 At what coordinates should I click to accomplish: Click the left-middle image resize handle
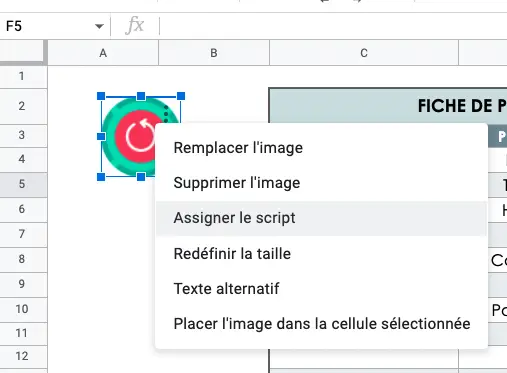click(x=101, y=136)
